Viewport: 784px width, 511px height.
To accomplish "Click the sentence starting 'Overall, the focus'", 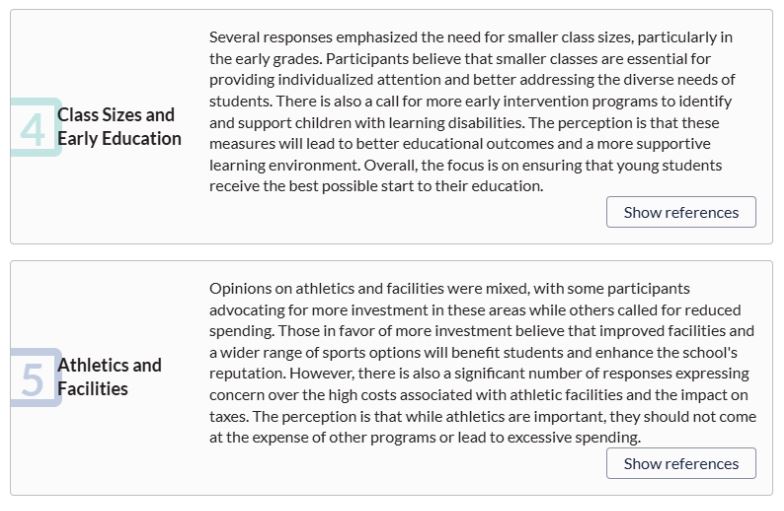I will (466, 176).
